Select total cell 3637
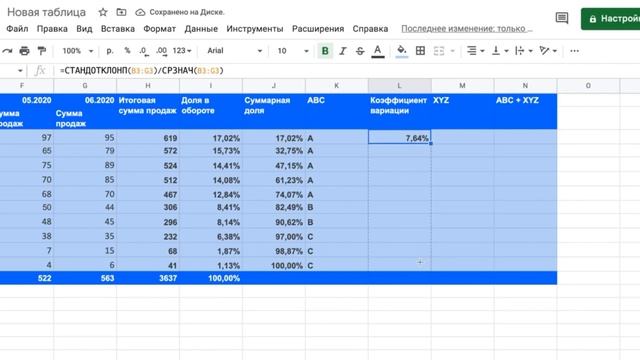Image resolution: width=640 pixels, height=360 pixels. point(148,278)
